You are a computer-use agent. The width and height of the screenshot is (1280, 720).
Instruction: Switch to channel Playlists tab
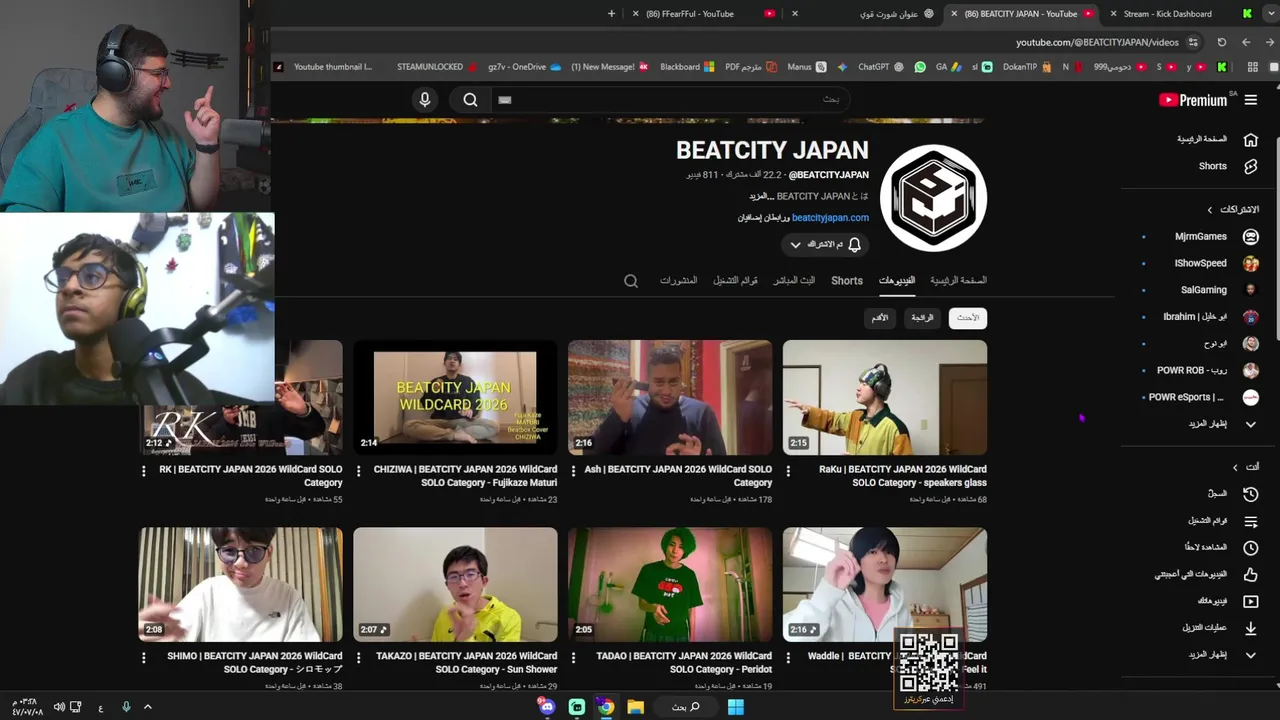735,281
